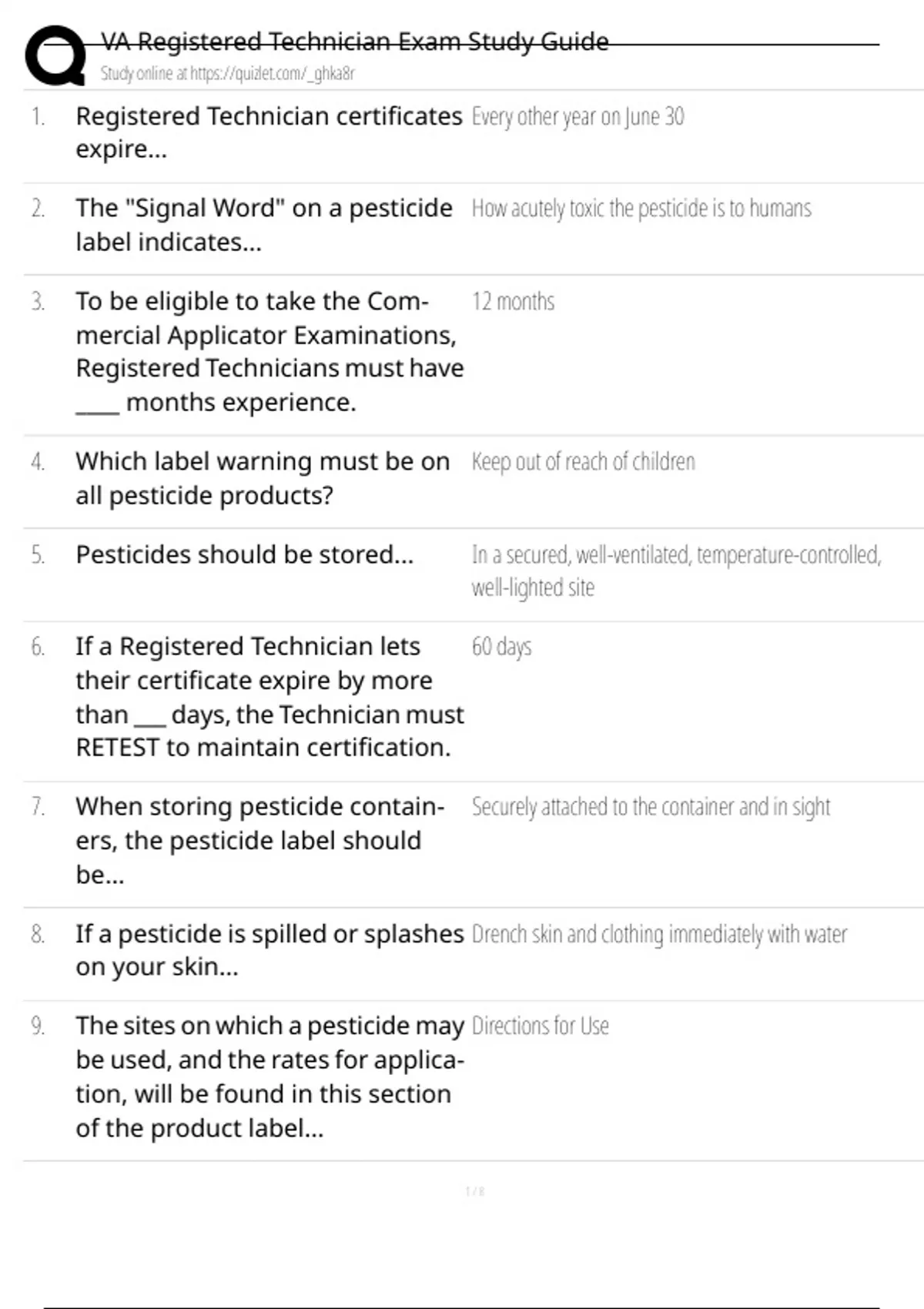This screenshot has width=924, height=1309.
Task: Click the 'Directions for Use' answer
Action: (x=540, y=1026)
